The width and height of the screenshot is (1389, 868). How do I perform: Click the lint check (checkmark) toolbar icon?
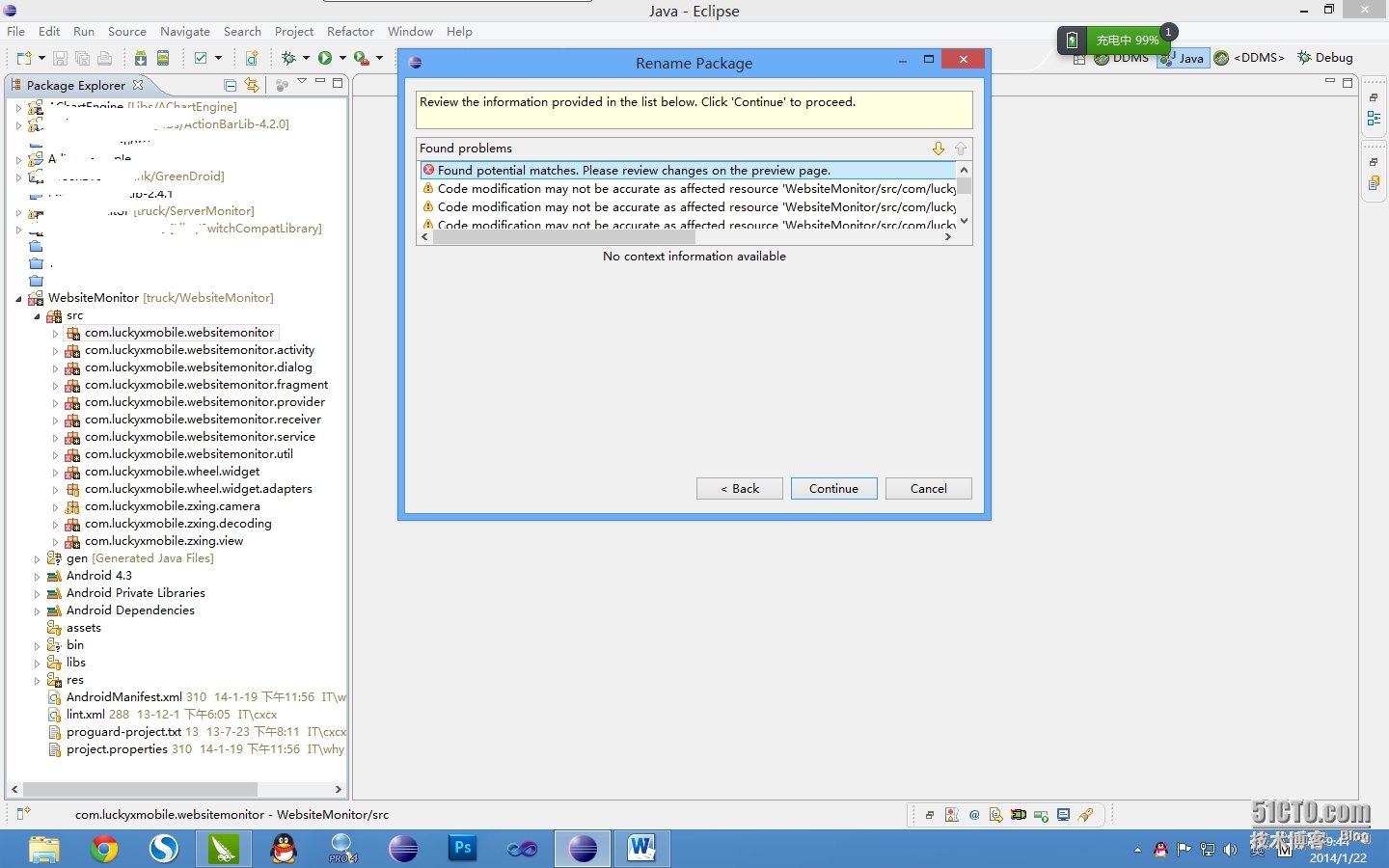[201, 58]
